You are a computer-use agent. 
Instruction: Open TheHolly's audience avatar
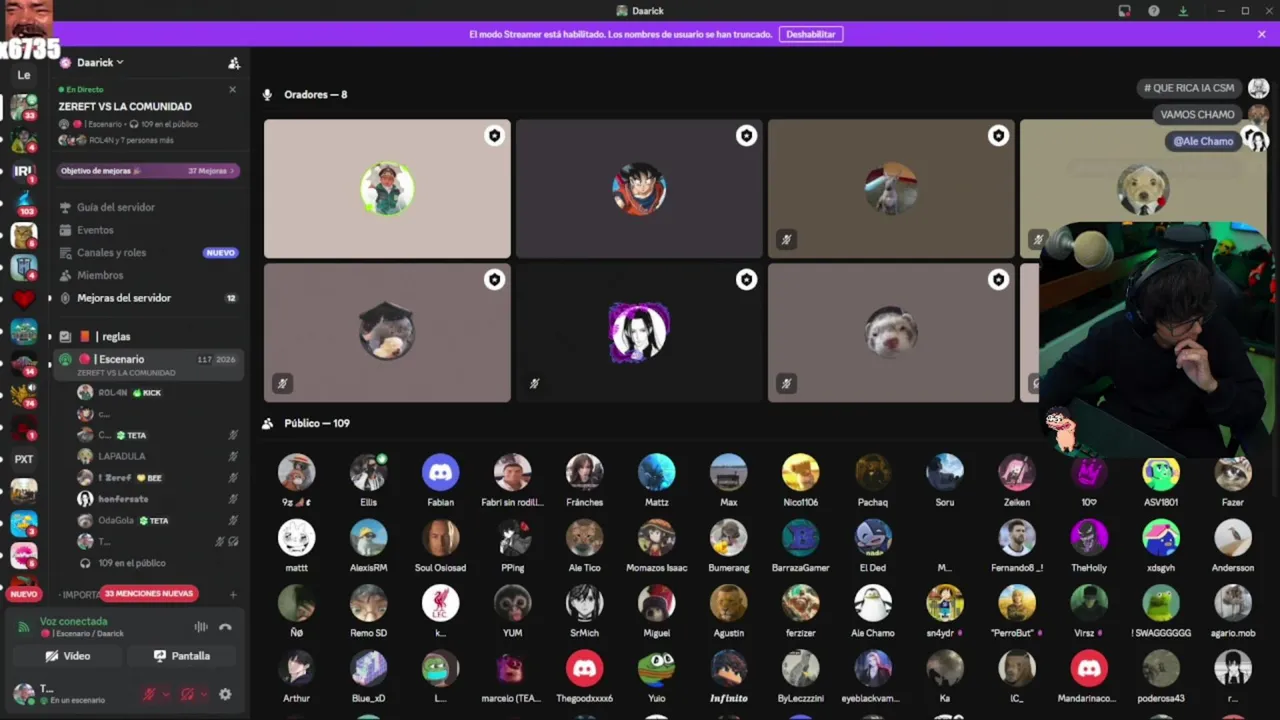pyautogui.click(x=1089, y=538)
